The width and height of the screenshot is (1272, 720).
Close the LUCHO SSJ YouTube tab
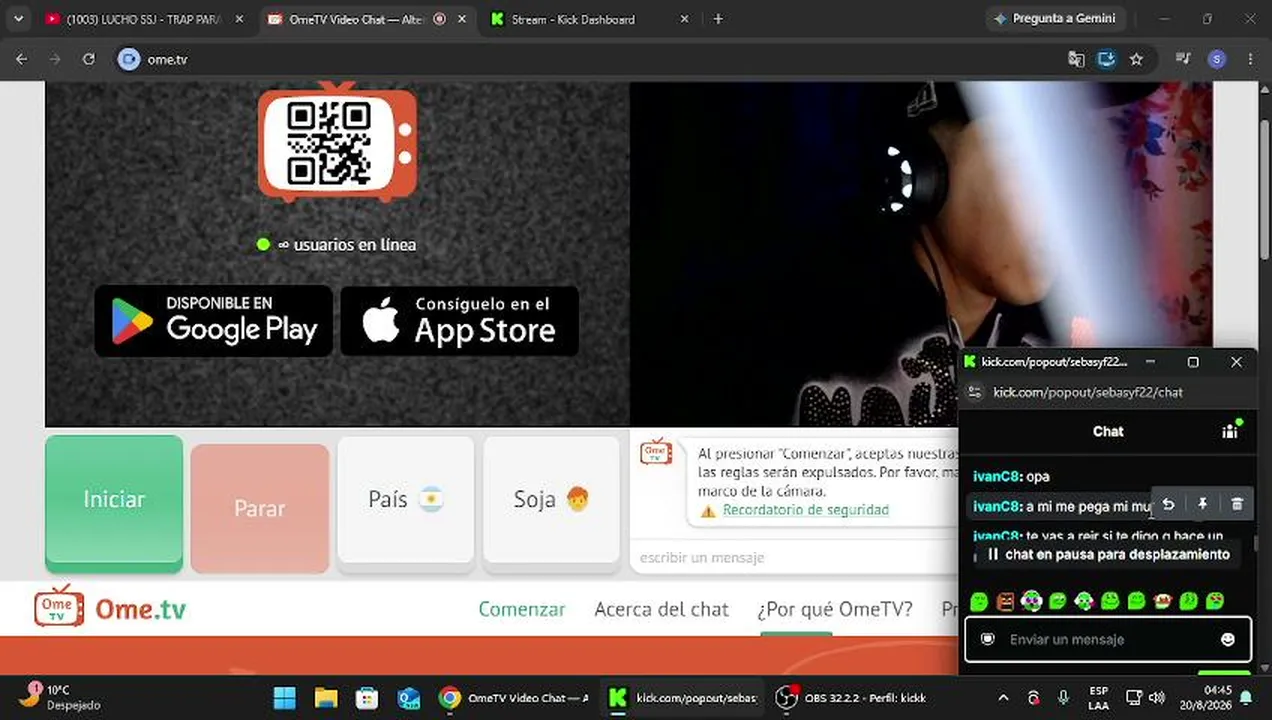coord(239,19)
